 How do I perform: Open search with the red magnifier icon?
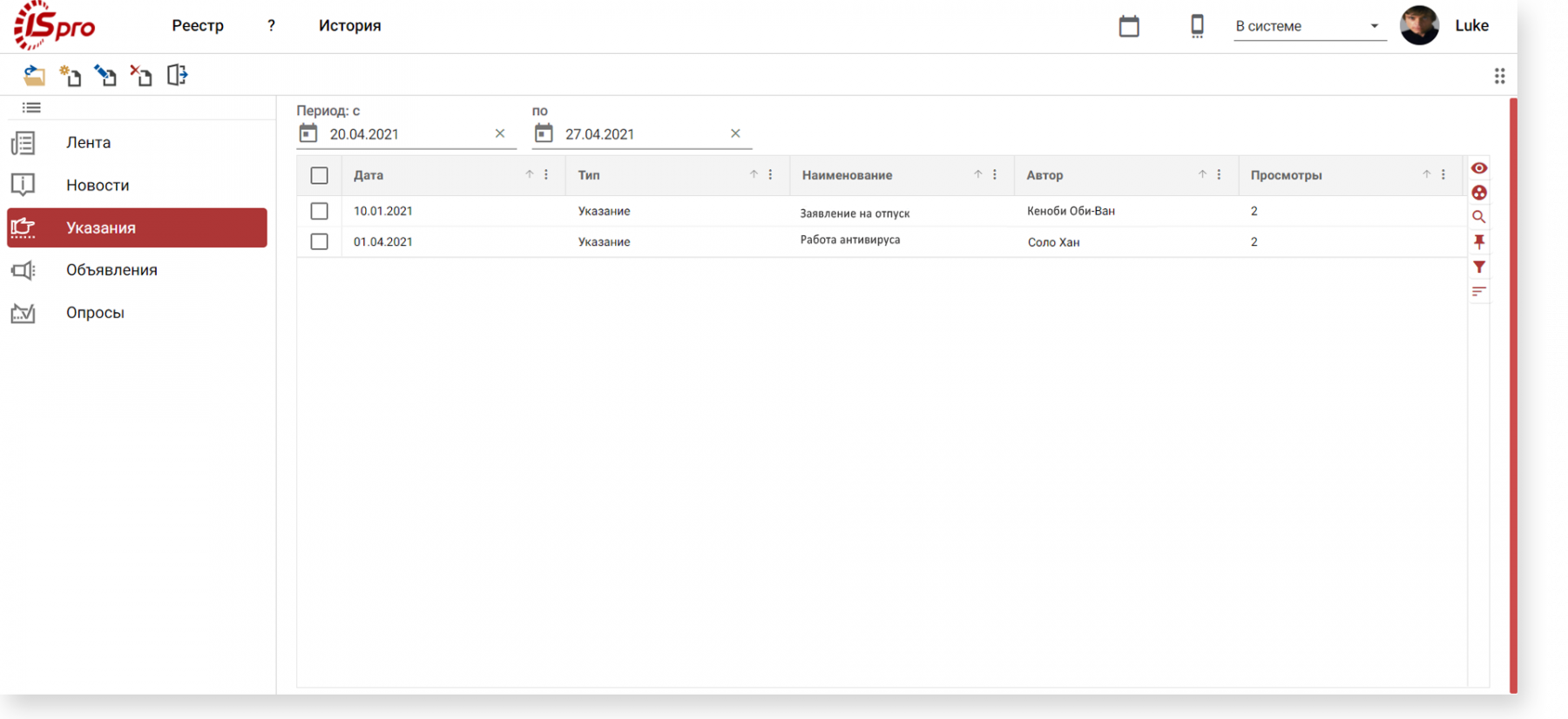1479,217
